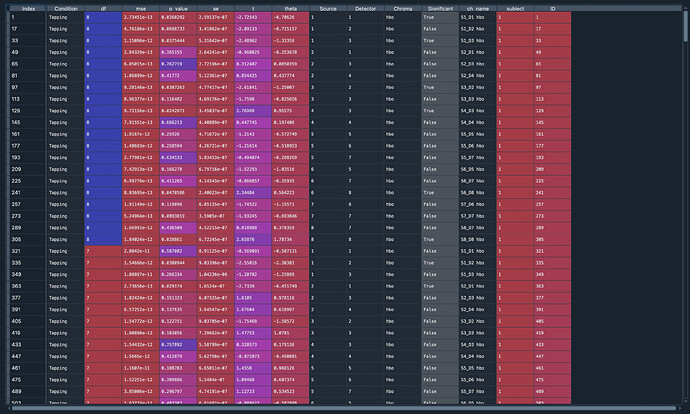Image resolution: width=690 pixels, height=414 pixels.
Task: Select the Detector column header
Action: pos(365,8)
